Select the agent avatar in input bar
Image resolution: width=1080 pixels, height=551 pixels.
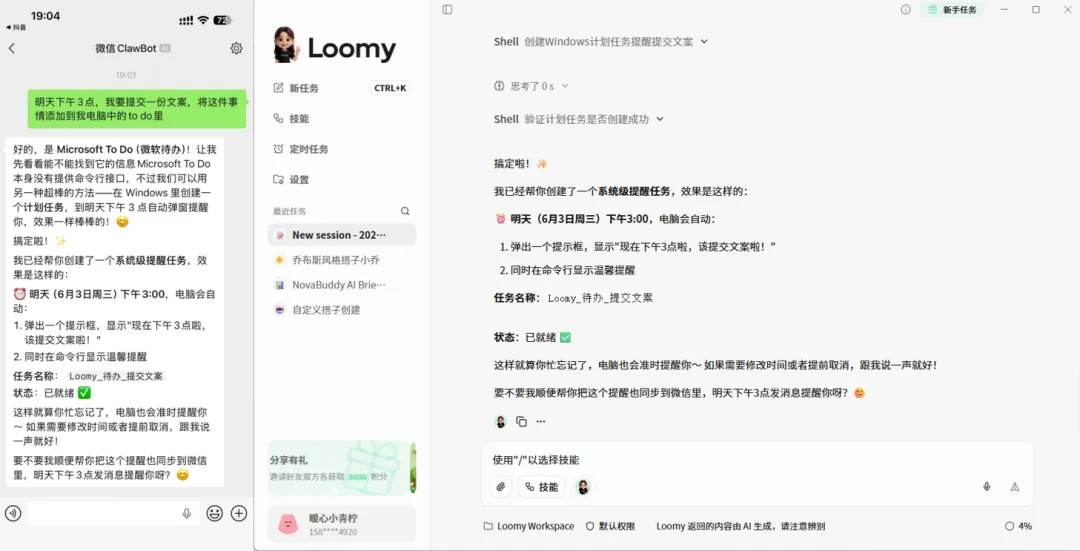pyautogui.click(x=583, y=487)
